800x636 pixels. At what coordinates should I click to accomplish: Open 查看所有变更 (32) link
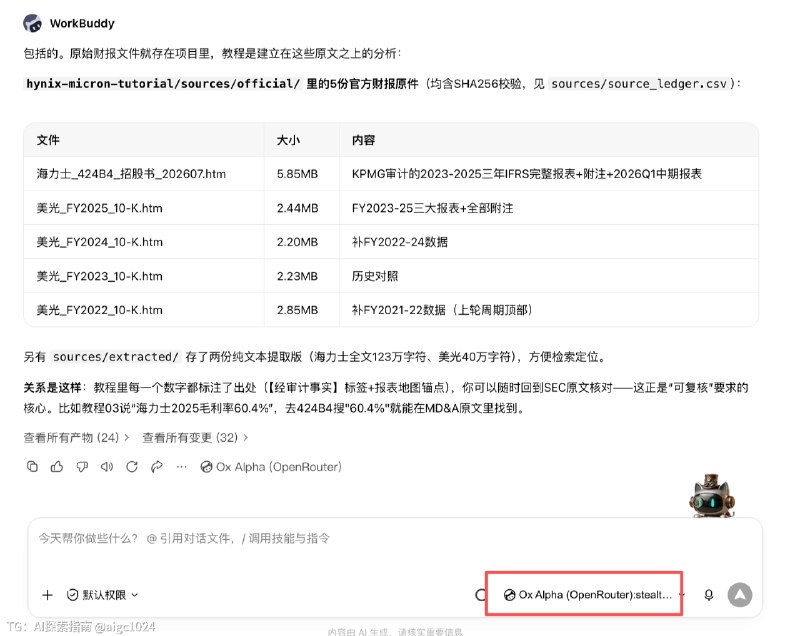coord(195,438)
